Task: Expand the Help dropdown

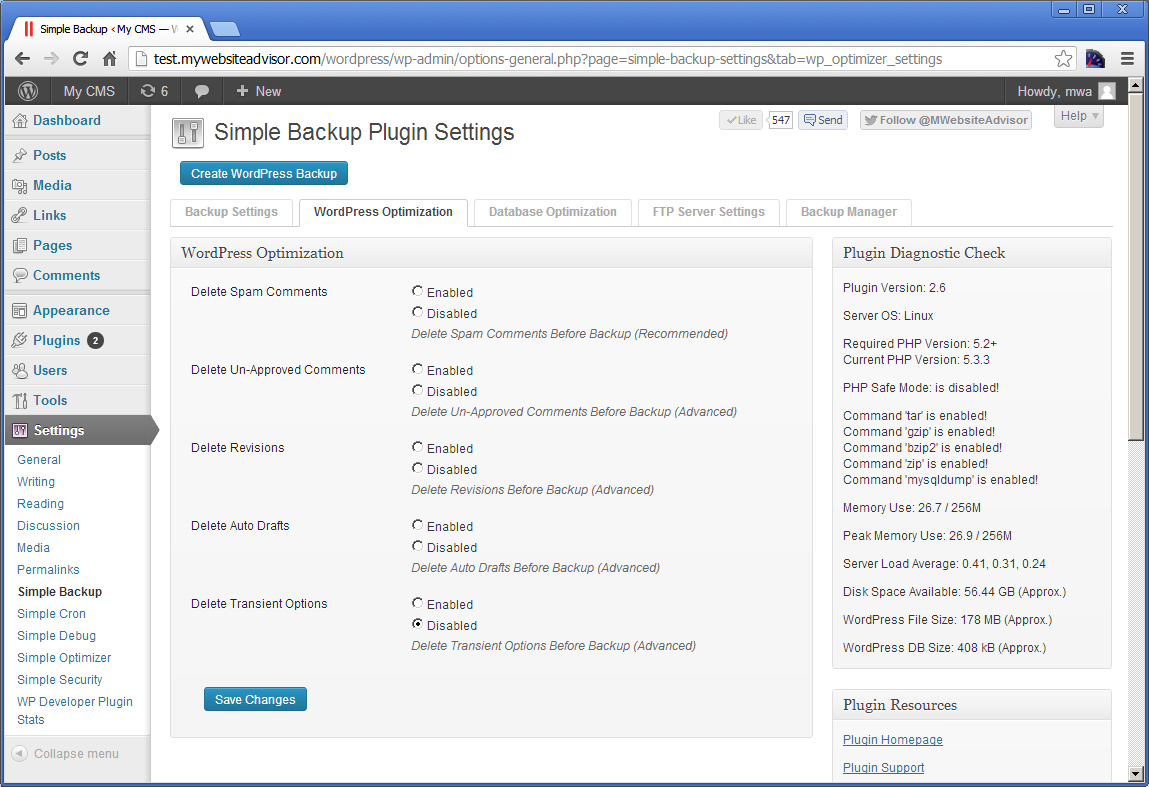Action: pos(1079,116)
